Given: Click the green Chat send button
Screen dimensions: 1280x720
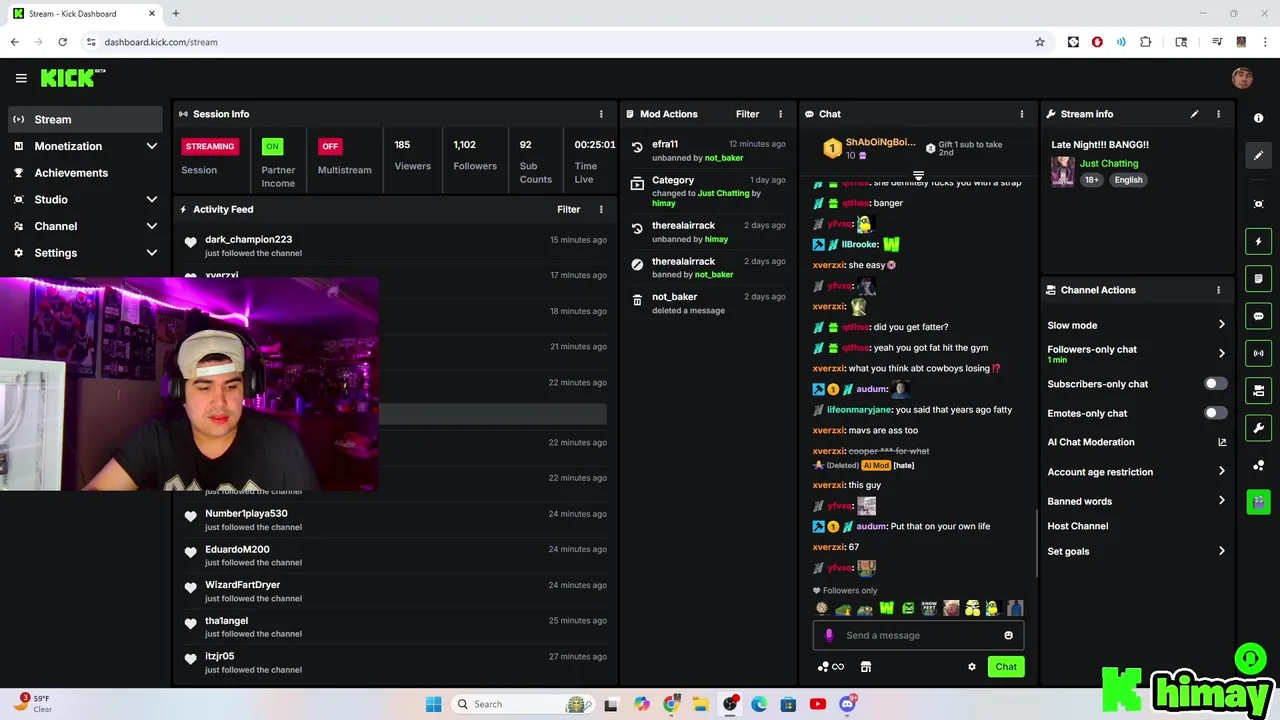Looking at the screenshot, I should tap(1006, 667).
